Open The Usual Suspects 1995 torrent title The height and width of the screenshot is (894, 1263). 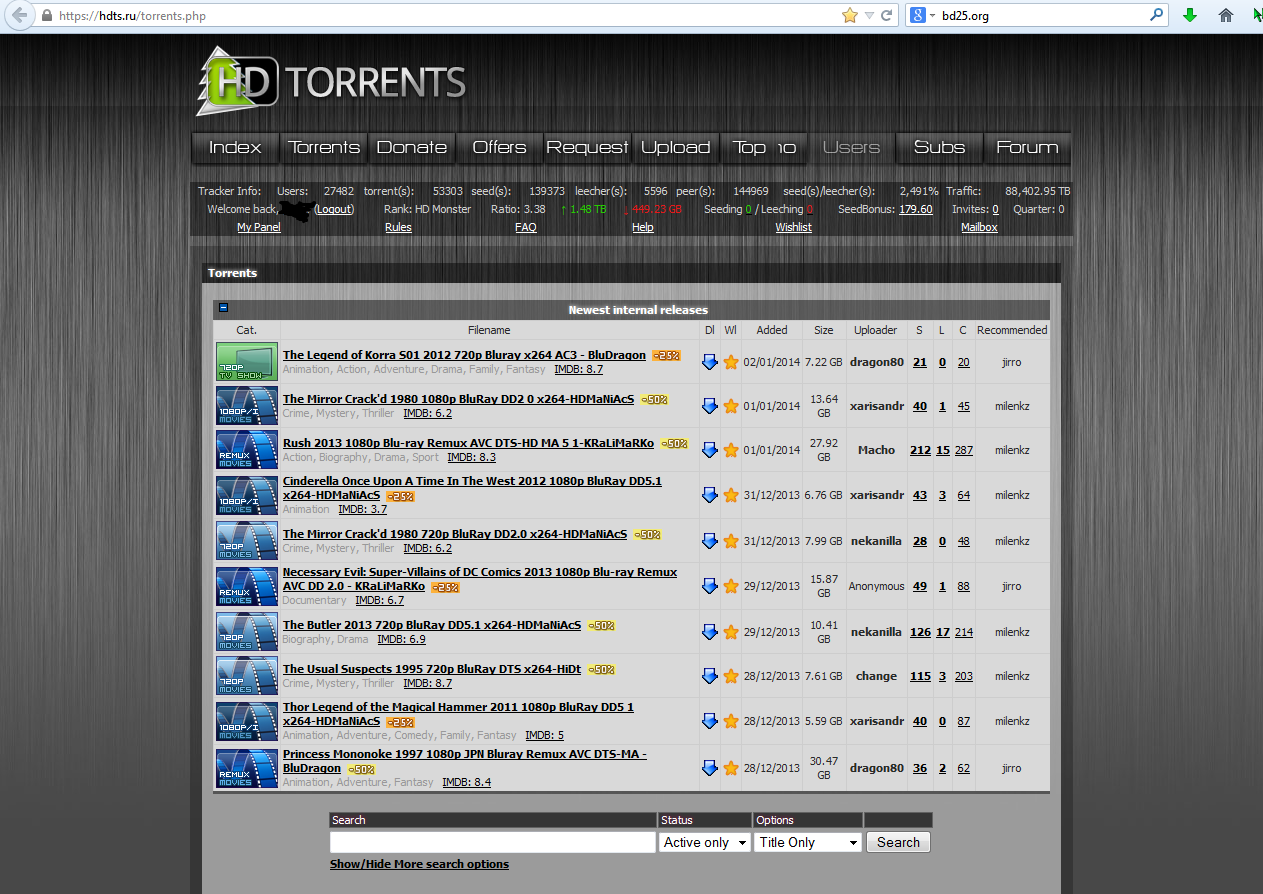pos(432,669)
